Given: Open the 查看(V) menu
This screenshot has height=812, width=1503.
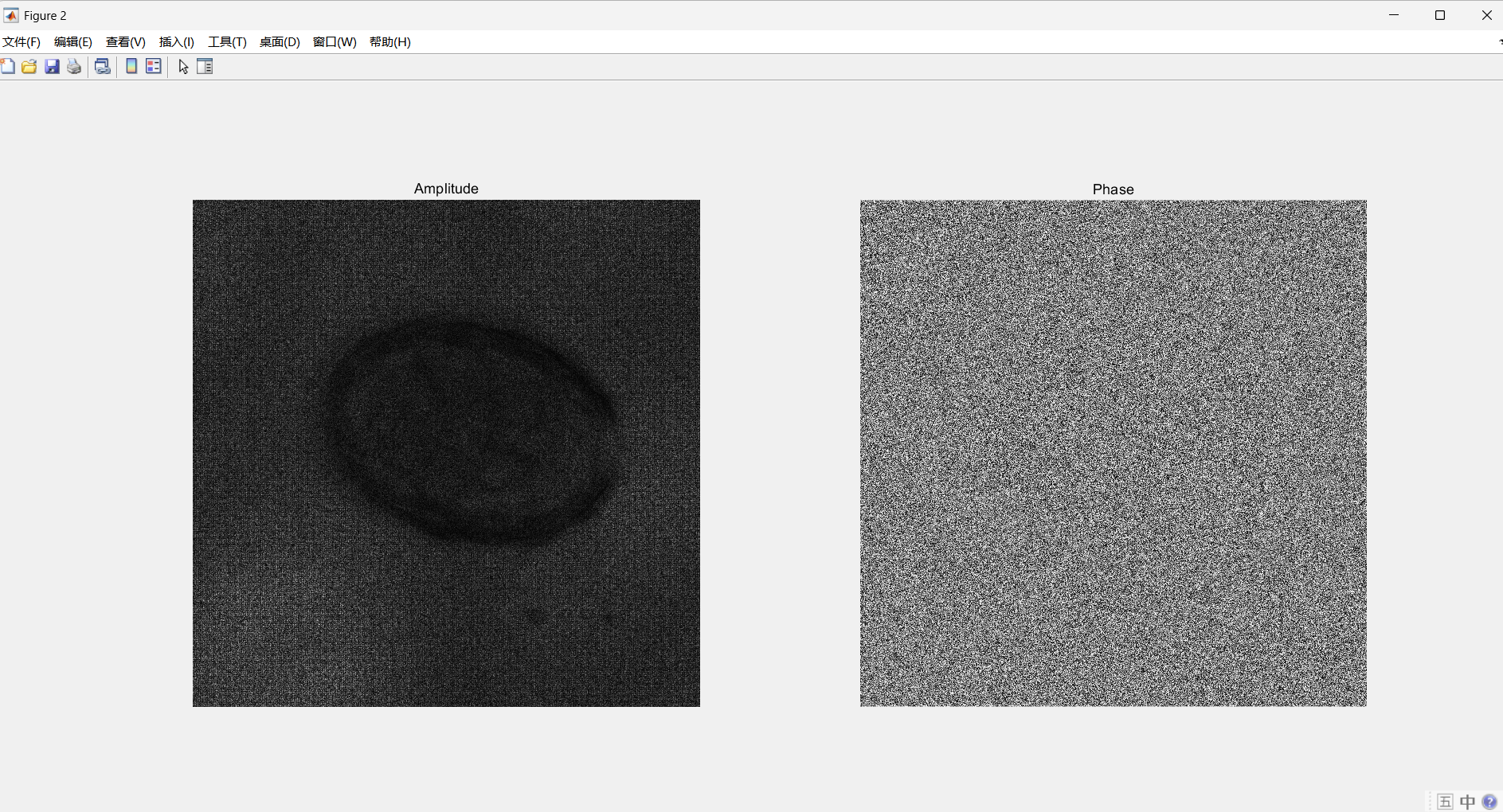Looking at the screenshot, I should [126, 42].
